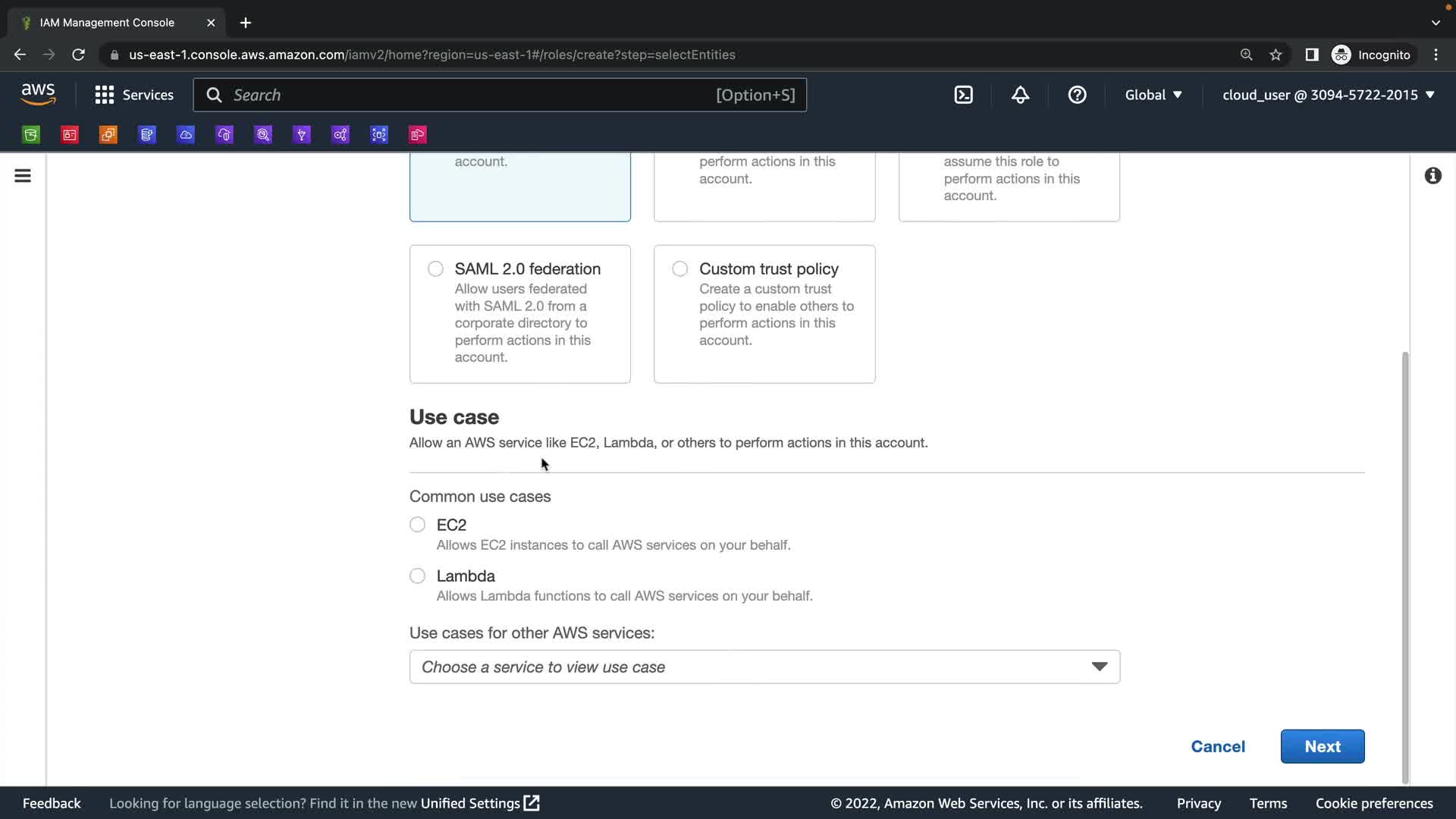
Task: Open the info panel icon on the right
Action: (1432, 176)
